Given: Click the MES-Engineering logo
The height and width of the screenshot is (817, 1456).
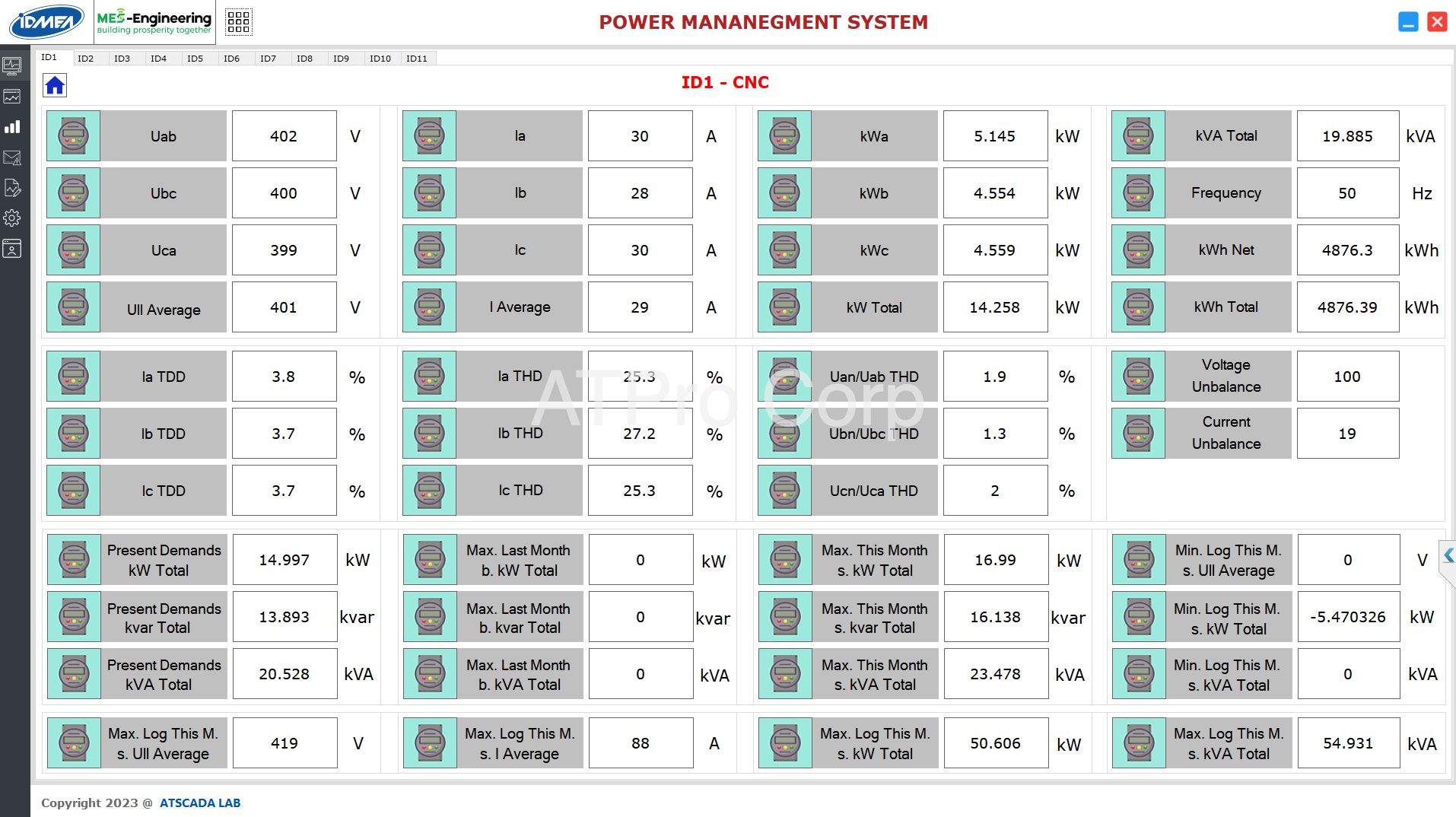Looking at the screenshot, I should (x=154, y=22).
